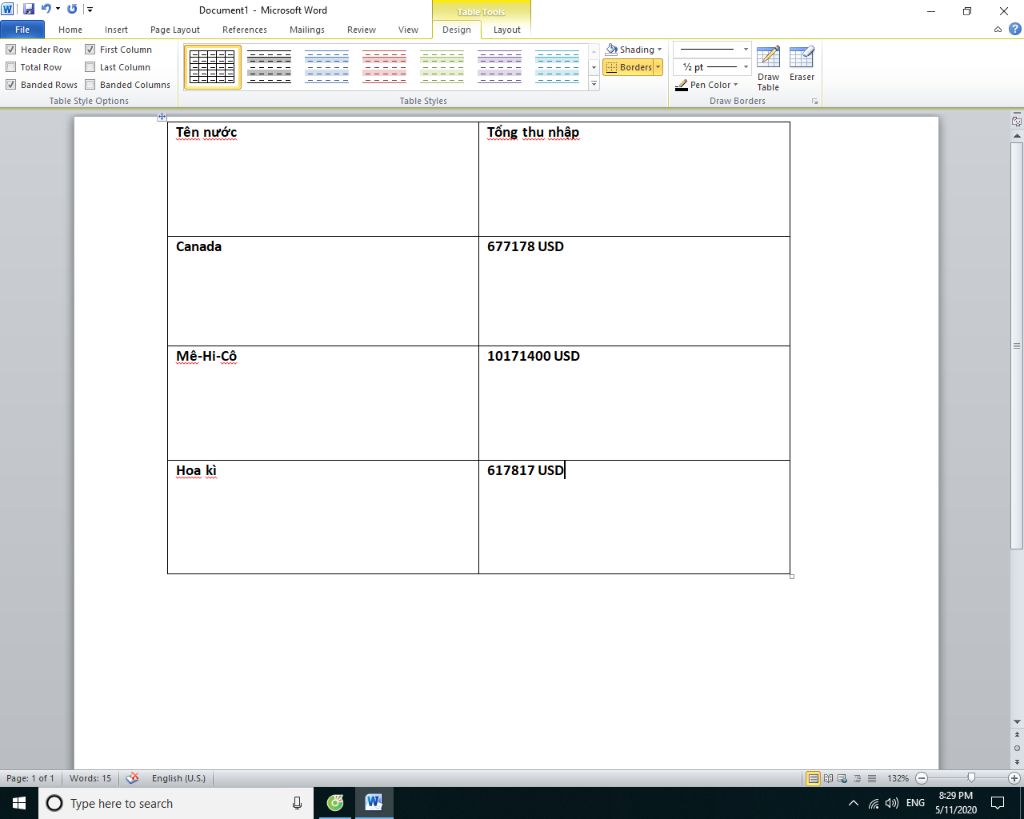Open the Windows notification center icon
The width and height of the screenshot is (1024, 819).
click(x=997, y=803)
